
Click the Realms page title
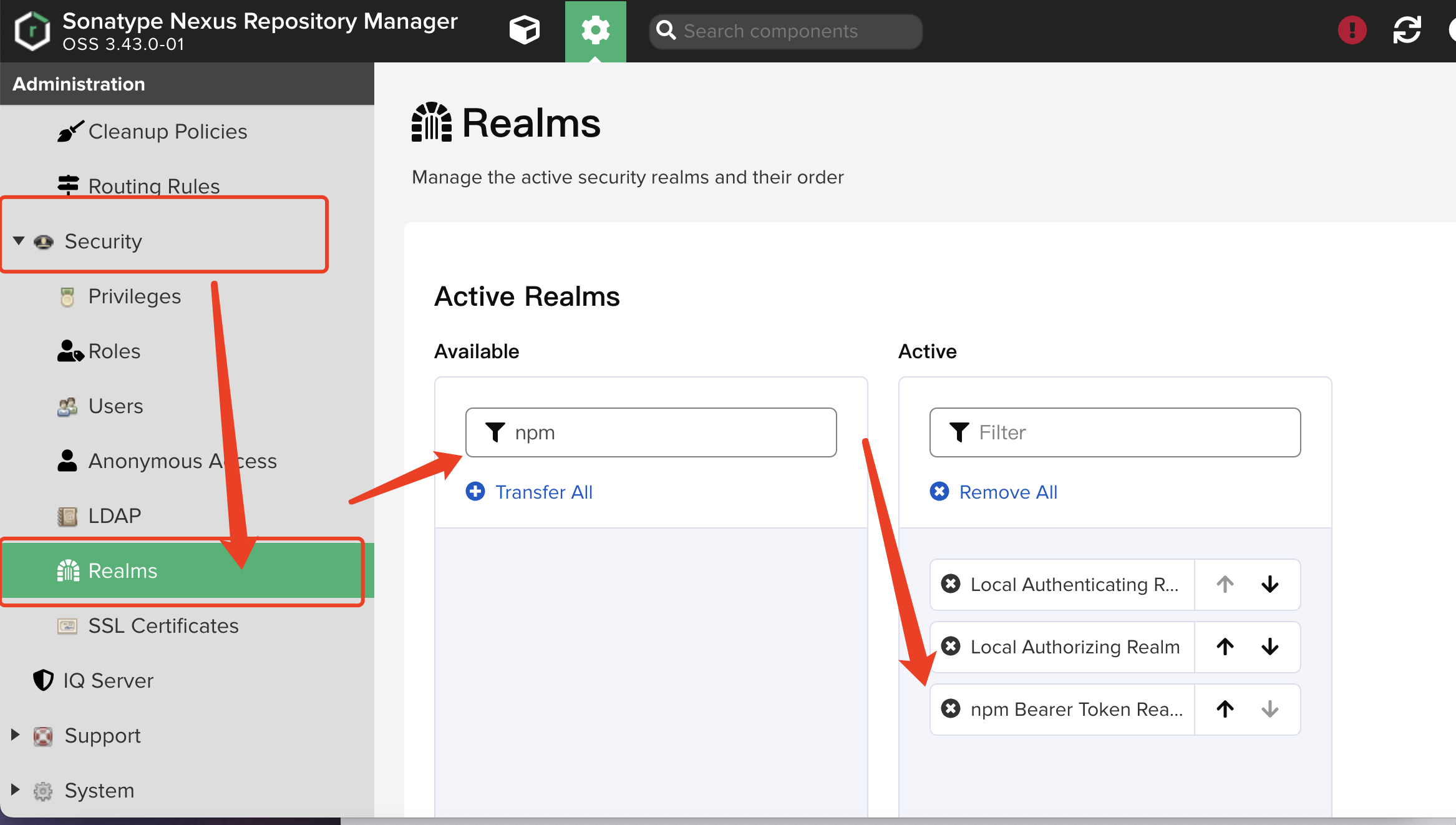[531, 123]
